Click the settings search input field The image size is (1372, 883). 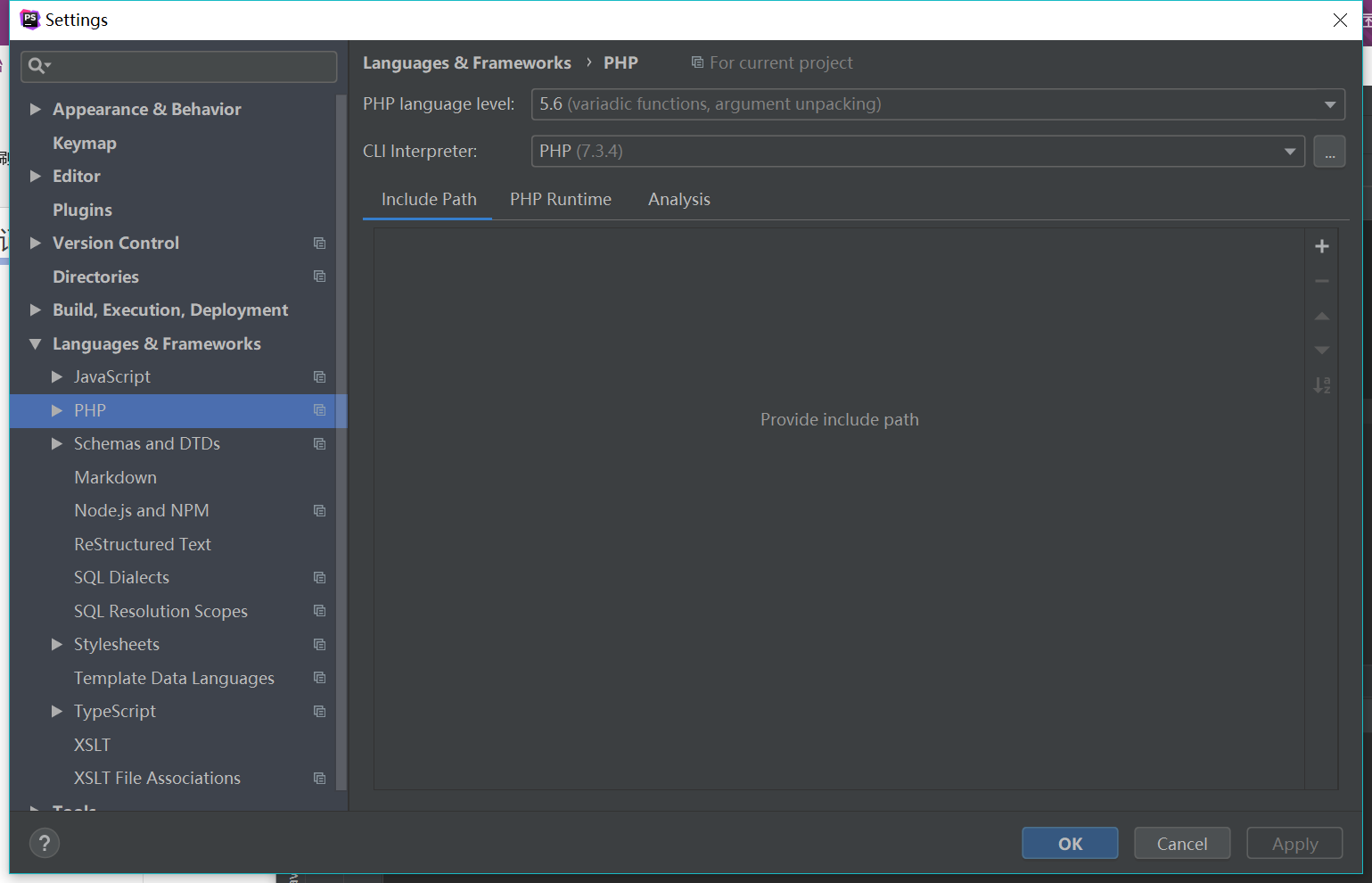pyautogui.click(x=179, y=66)
